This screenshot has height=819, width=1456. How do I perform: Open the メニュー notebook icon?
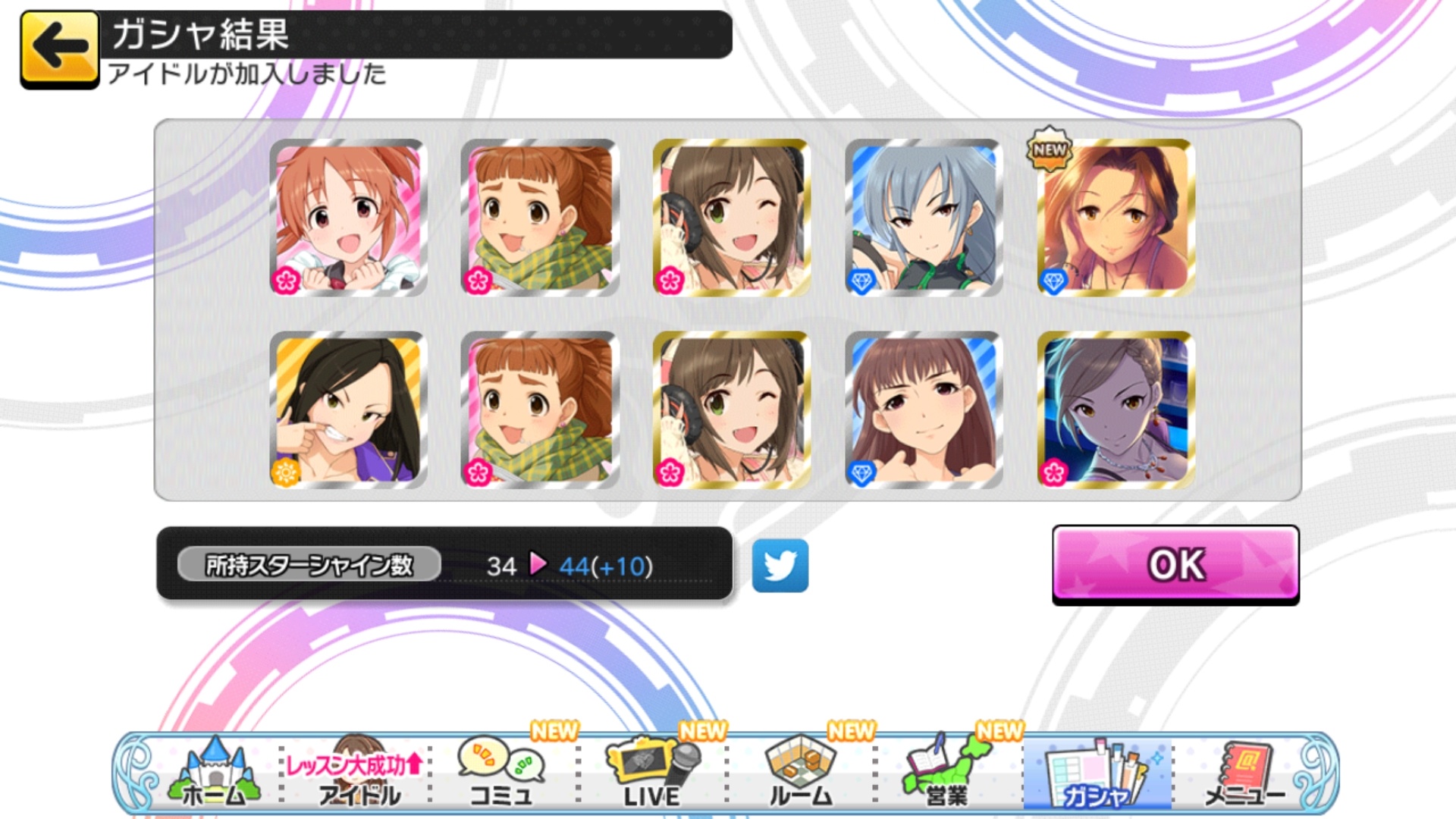[x=1245, y=772]
